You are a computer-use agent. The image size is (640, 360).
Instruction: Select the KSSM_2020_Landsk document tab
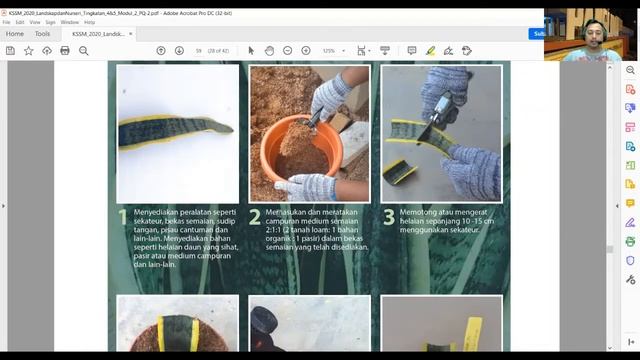click(98, 34)
